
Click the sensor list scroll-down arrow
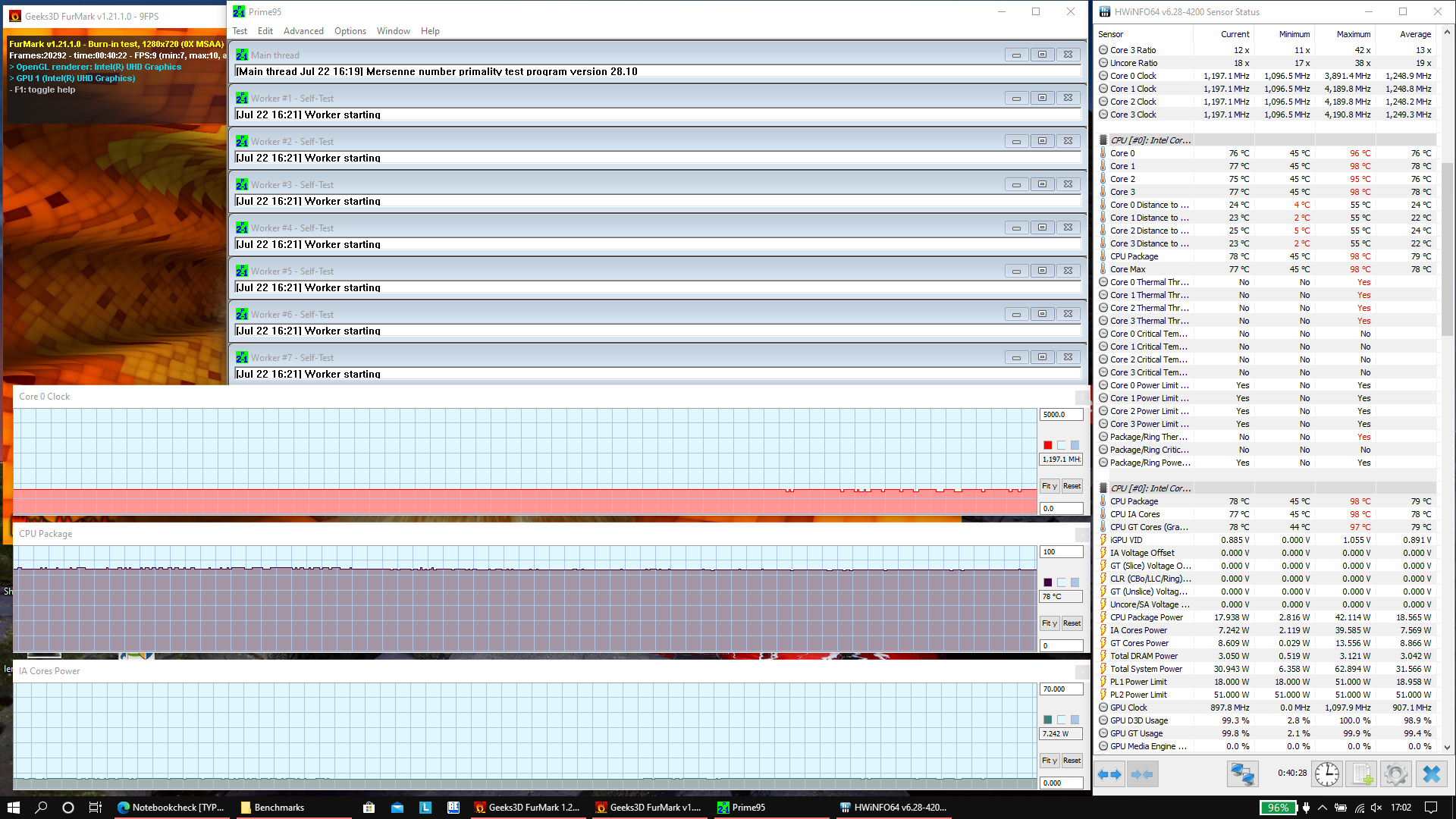[1447, 747]
